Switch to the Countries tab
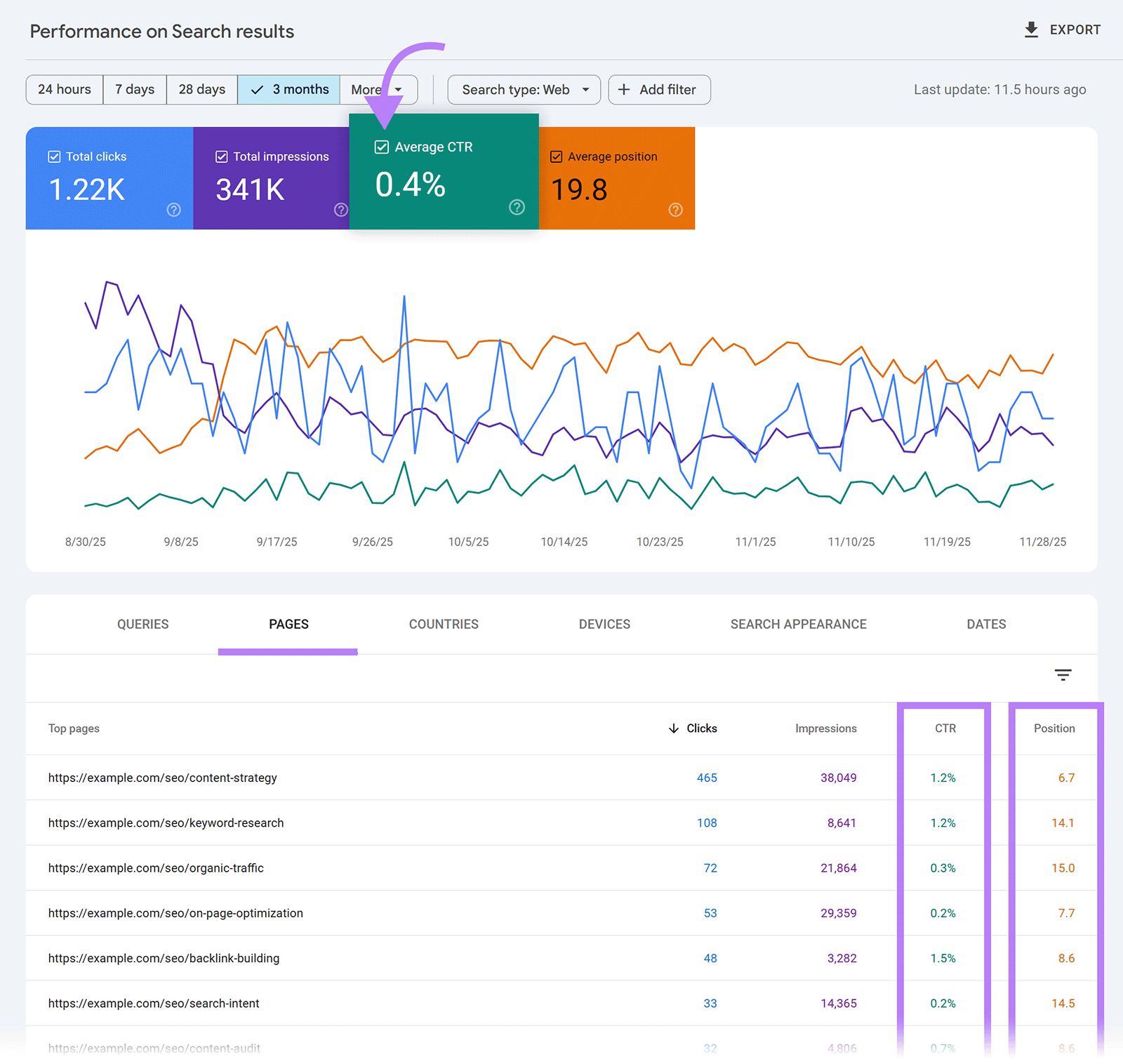 tap(443, 624)
